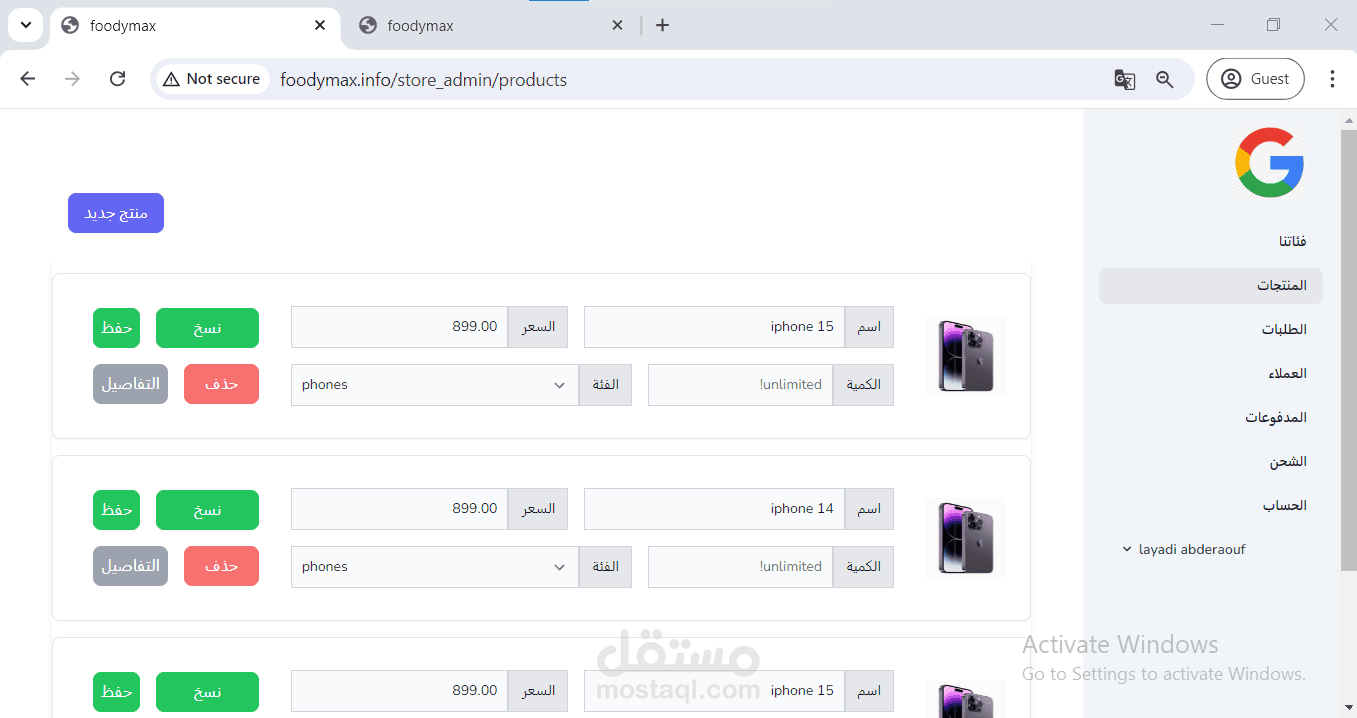Image resolution: width=1357 pixels, height=718 pixels.
Task: Open the tab search dropdown arrow
Action: pos(26,25)
